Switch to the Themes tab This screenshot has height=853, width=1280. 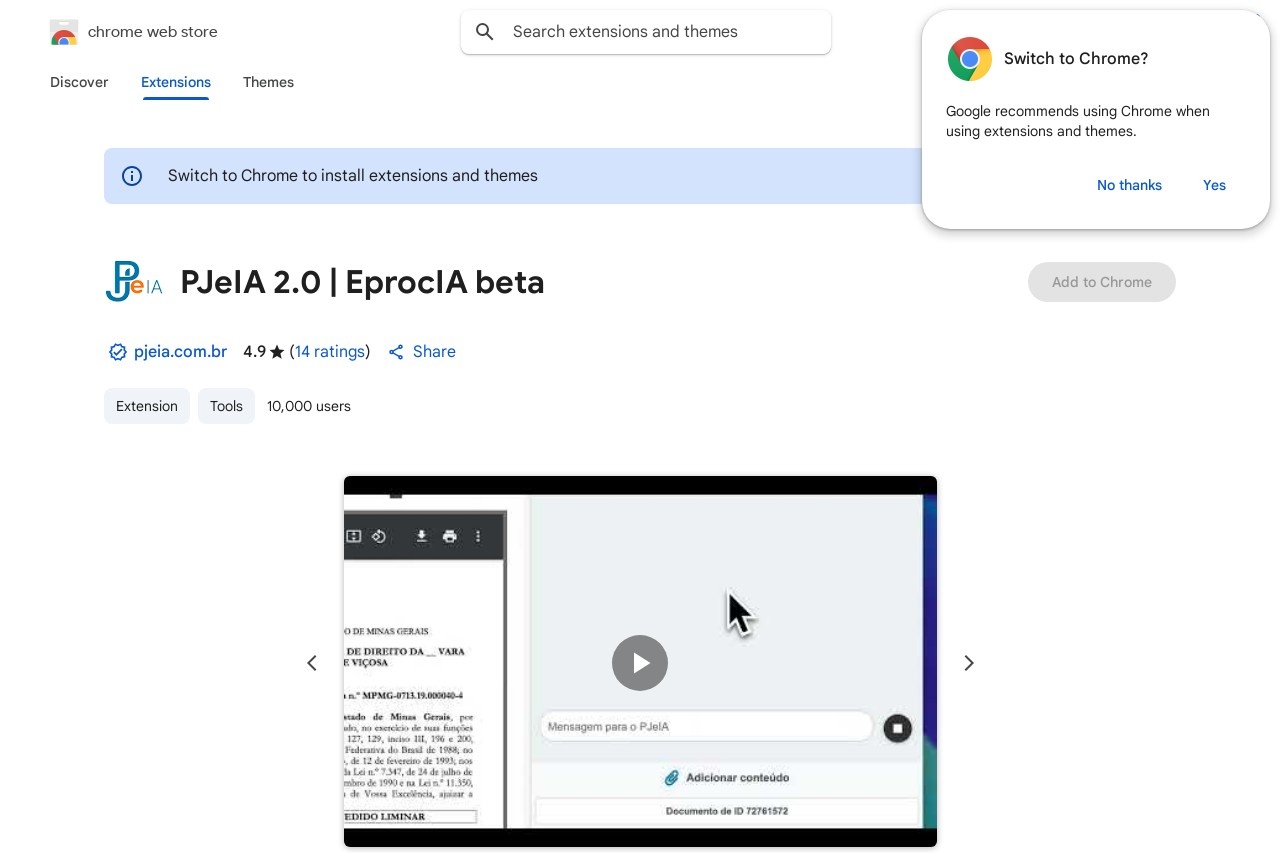[x=268, y=82]
